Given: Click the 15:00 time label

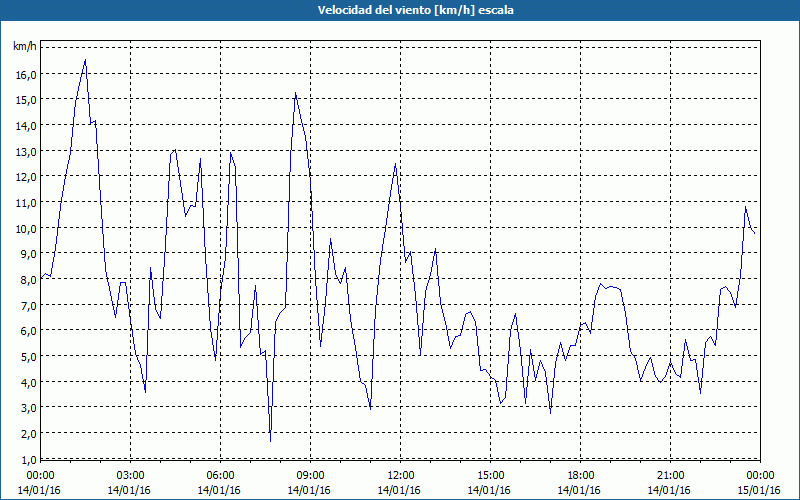Looking at the screenshot, I should 490,476.
